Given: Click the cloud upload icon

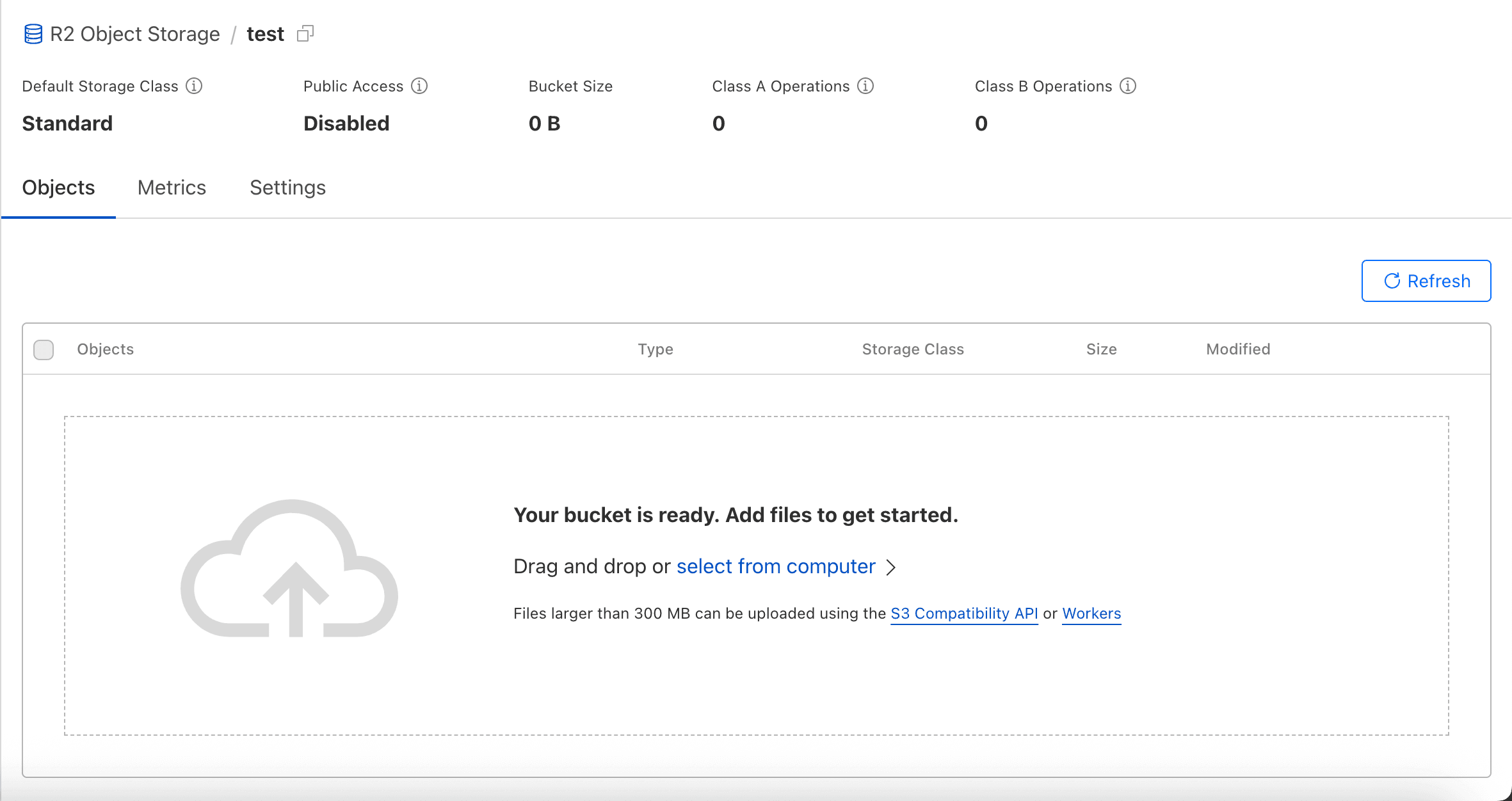Looking at the screenshot, I should (289, 568).
